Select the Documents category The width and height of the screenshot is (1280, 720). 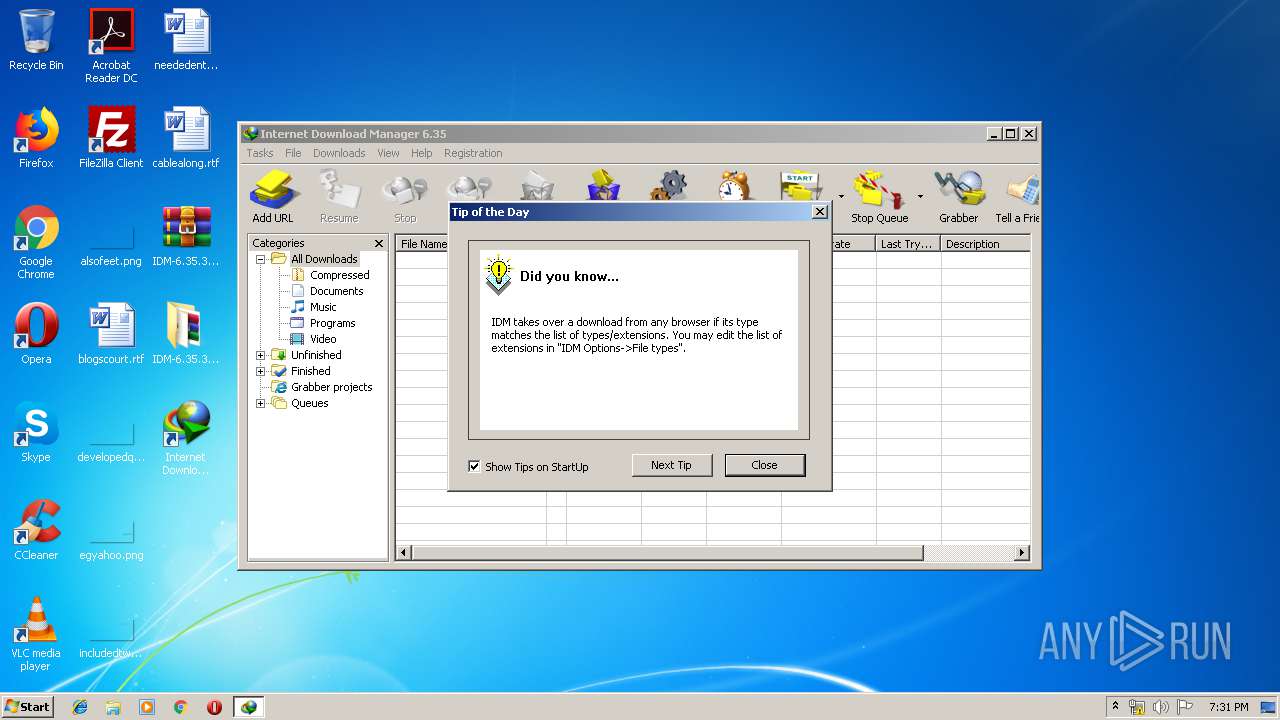336,291
